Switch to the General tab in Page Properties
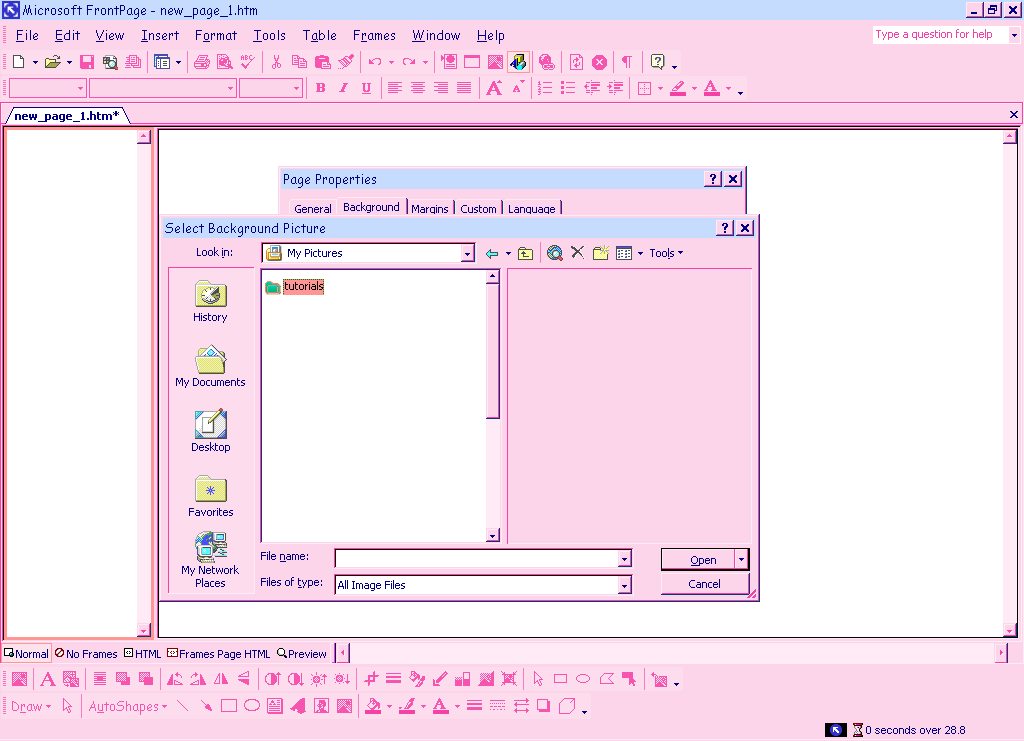 pos(313,208)
